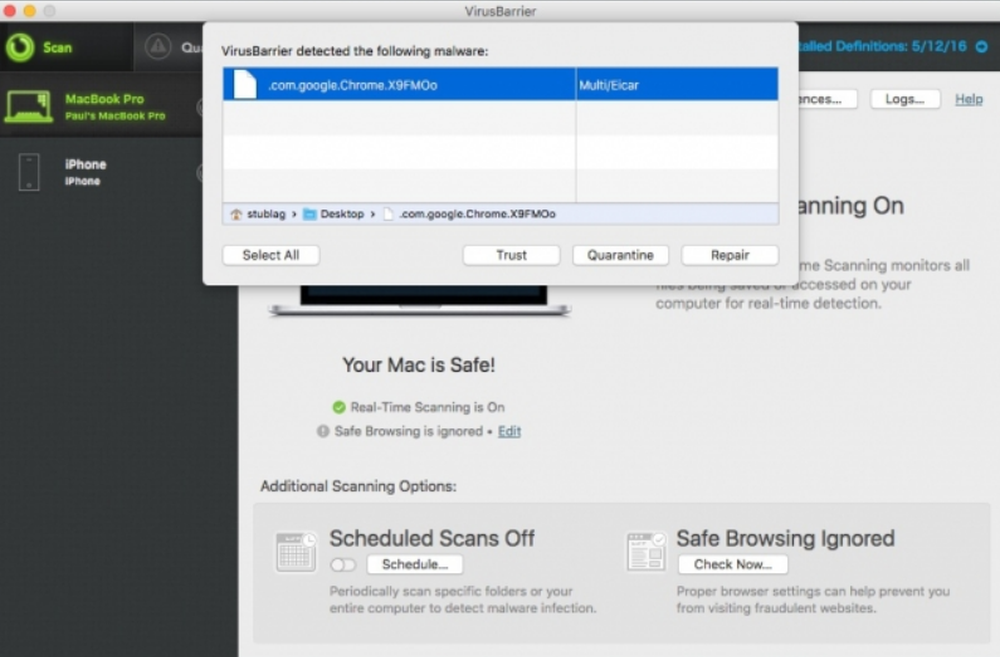Image resolution: width=1000 pixels, height=657 pixels.
Task: Click the malware file document icon
Action: coord(245,84)
